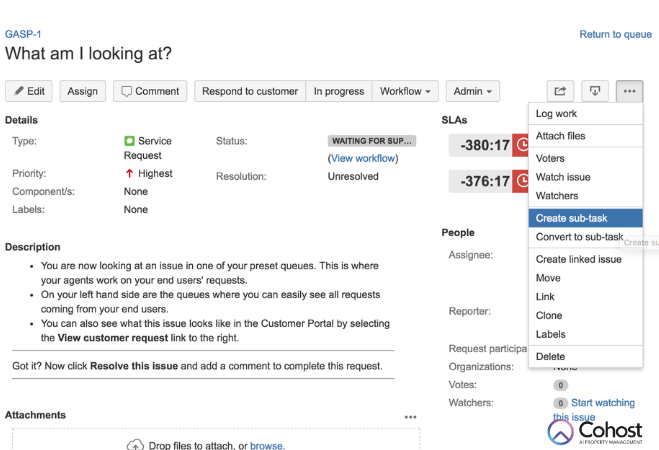This screenshot has width=659, height=450.
Task: Click the export/download icon button
Action: tap(595, 91)
